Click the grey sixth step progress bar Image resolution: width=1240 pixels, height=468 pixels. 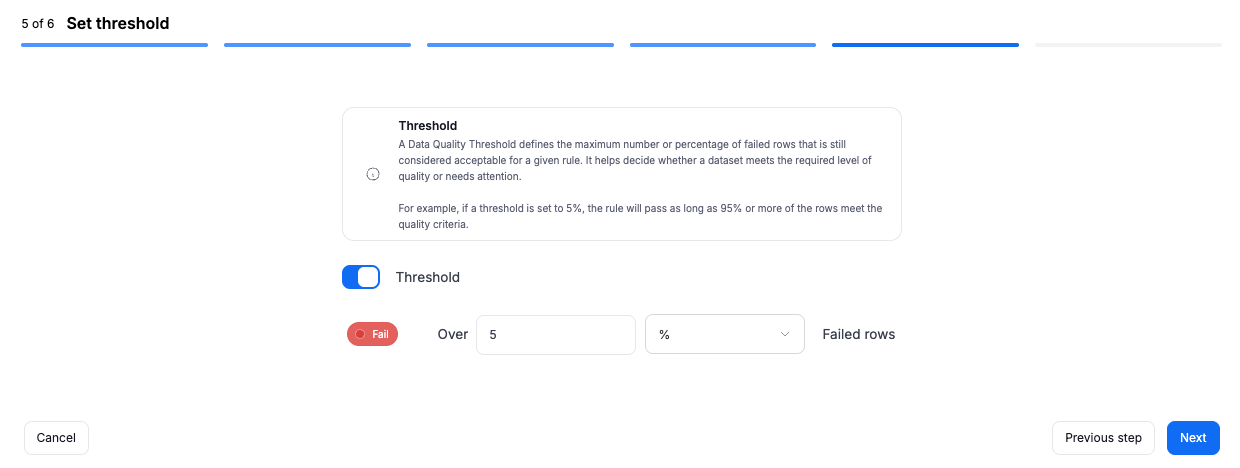click(x=1128, y=45)
